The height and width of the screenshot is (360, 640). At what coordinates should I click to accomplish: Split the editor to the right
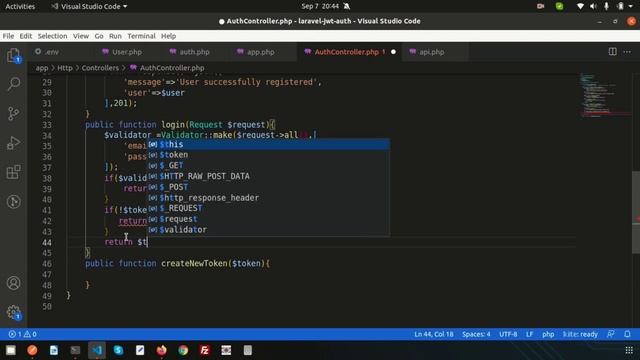(612, 52)
